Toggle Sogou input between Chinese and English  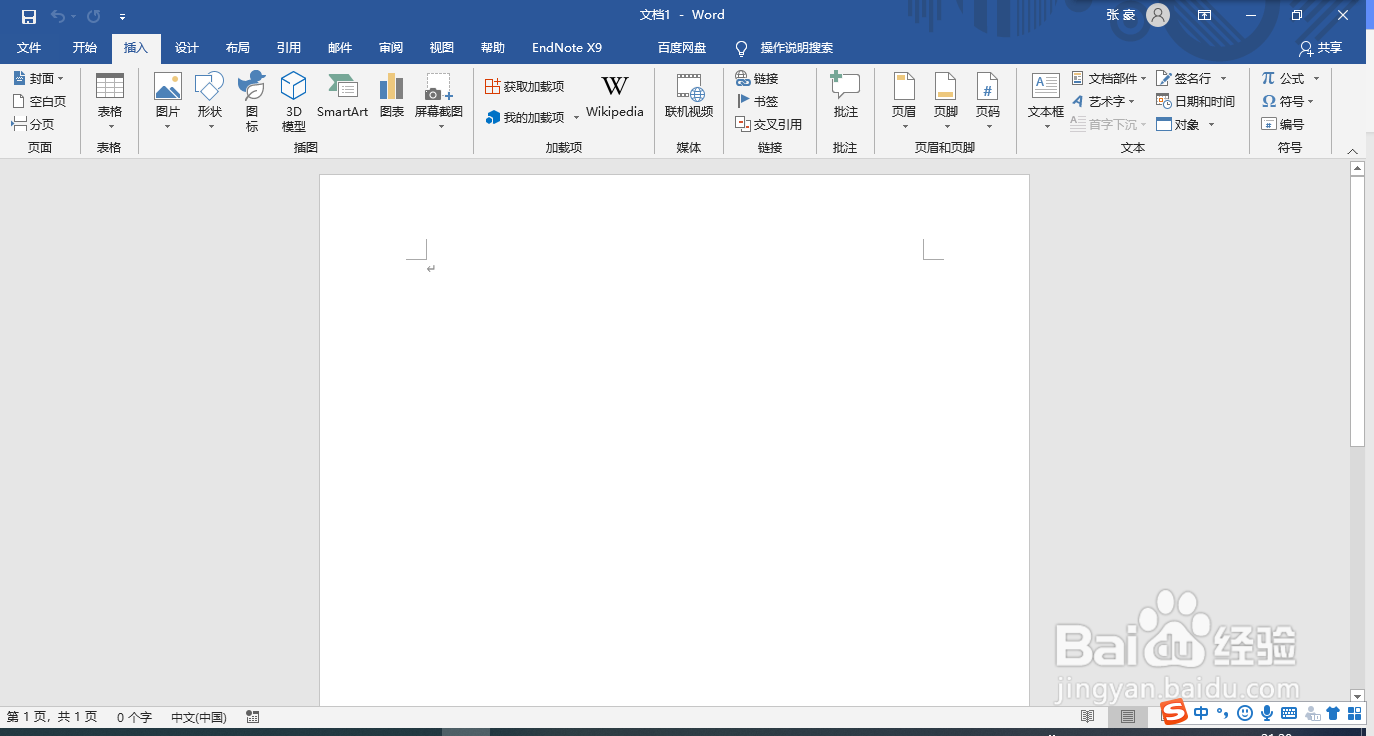pyautogui.click(x=1201, y=713)
